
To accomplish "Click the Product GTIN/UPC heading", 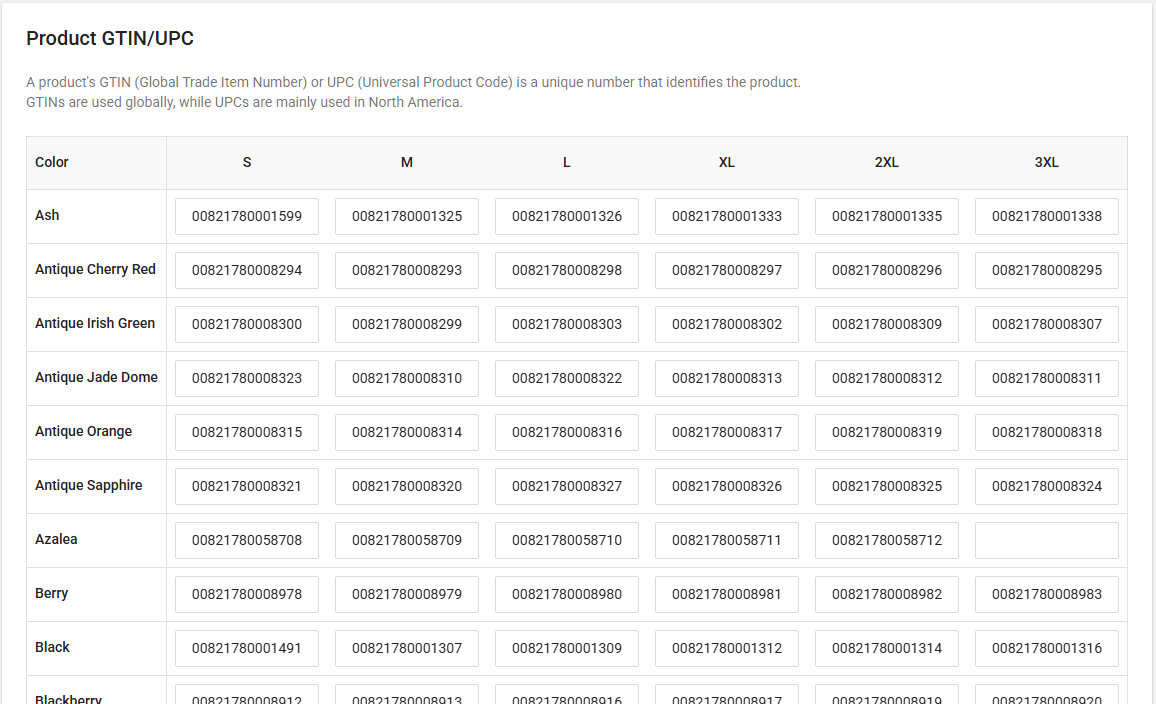I will tap(110, 39).
